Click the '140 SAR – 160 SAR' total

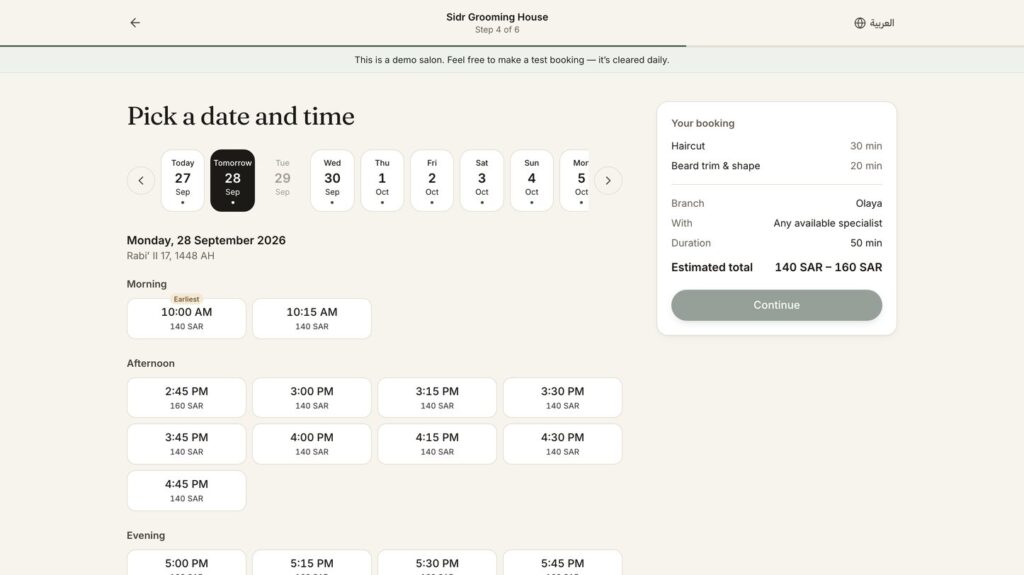point(828,267)
